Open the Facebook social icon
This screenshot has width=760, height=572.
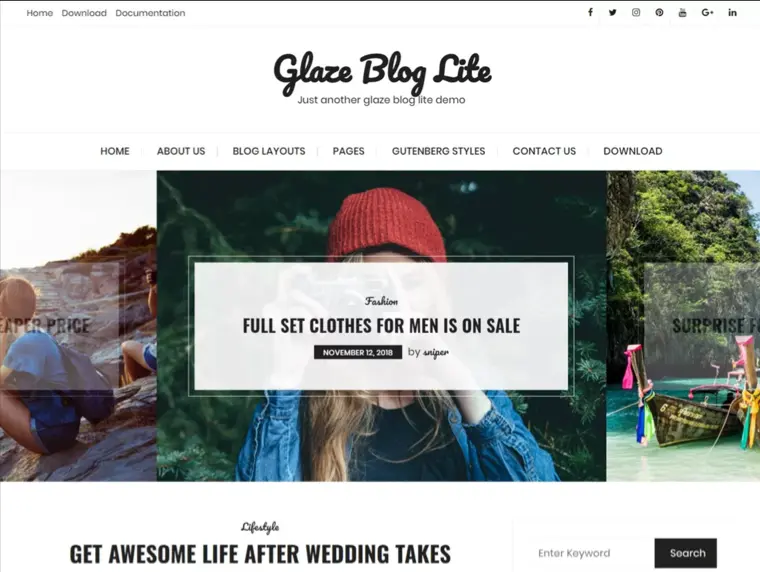point(590,13)
